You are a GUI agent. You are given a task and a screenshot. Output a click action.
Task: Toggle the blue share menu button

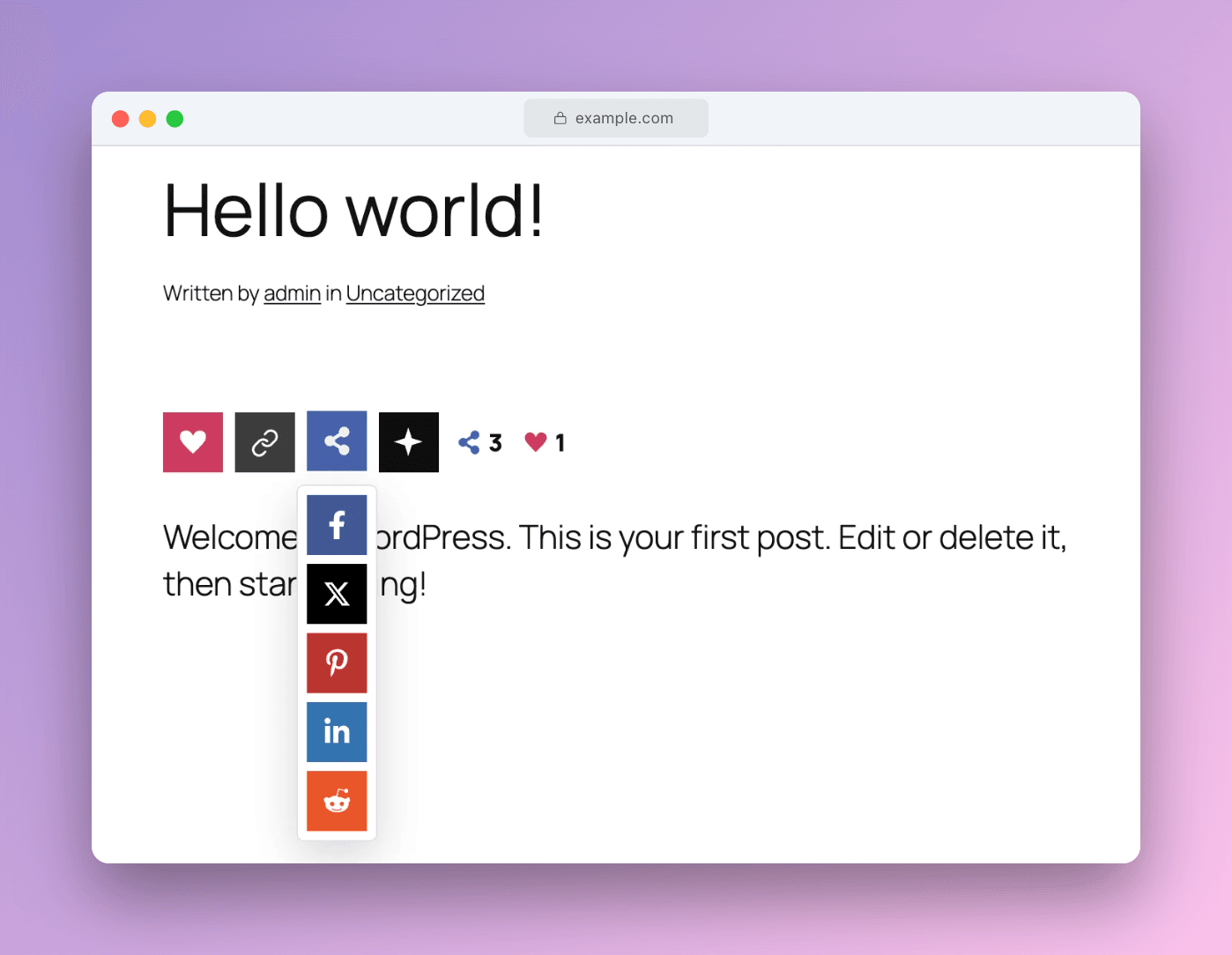pyautogui.click(x=337, y=441)
